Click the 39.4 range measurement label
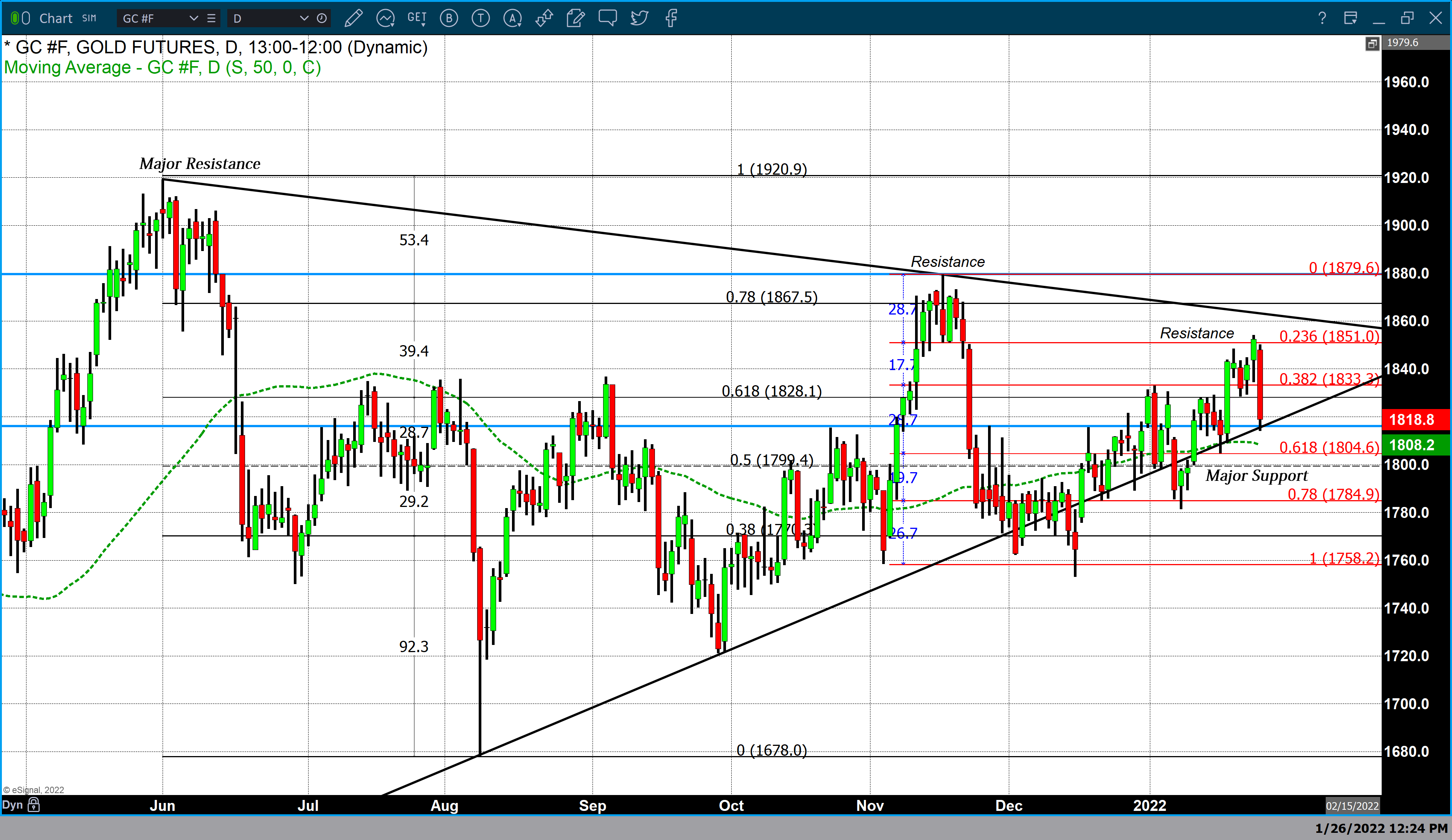Viewport: 1452px width, 840px height. 414,351
